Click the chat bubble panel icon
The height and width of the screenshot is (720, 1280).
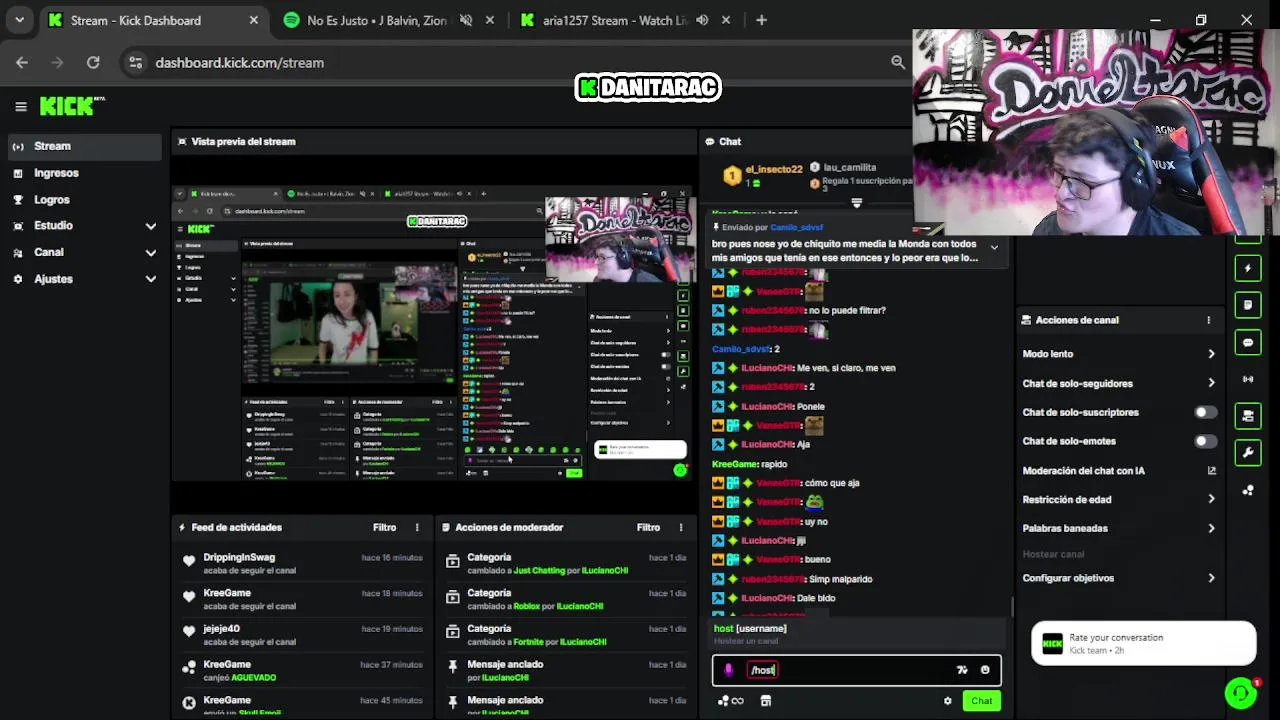tap(1248, 342)
